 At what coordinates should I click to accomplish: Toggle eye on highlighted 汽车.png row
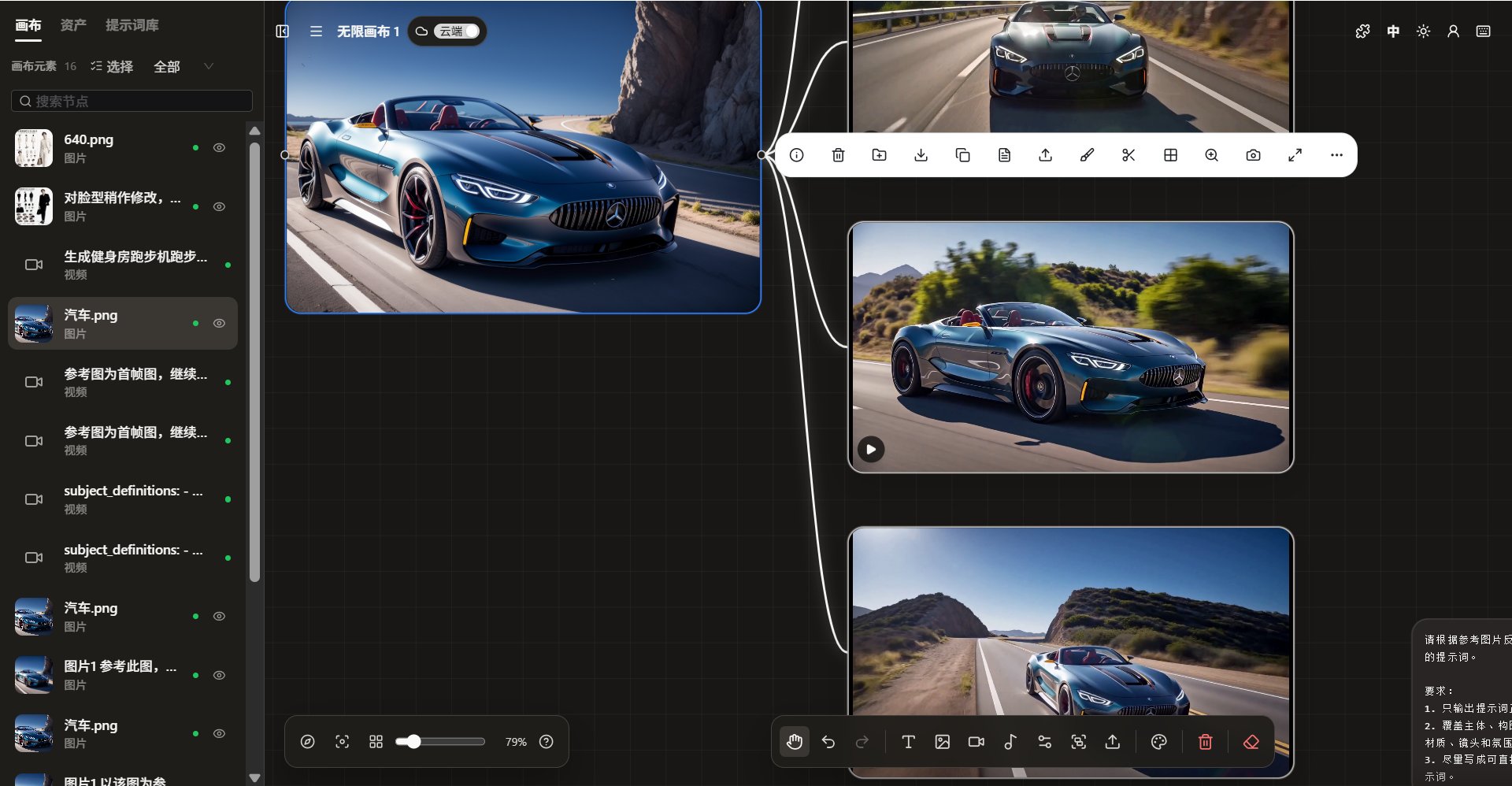coord(220,323)
